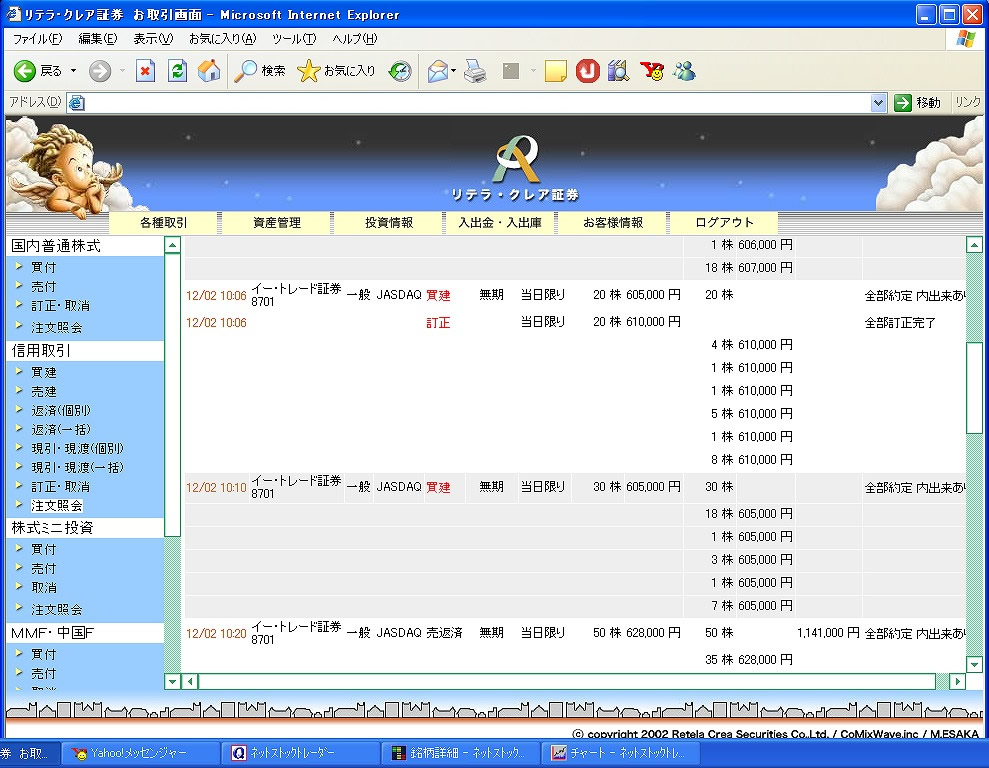Click the gray Edit toolbar icon
This screenshot has width=989, height=768.
(511, 71)
